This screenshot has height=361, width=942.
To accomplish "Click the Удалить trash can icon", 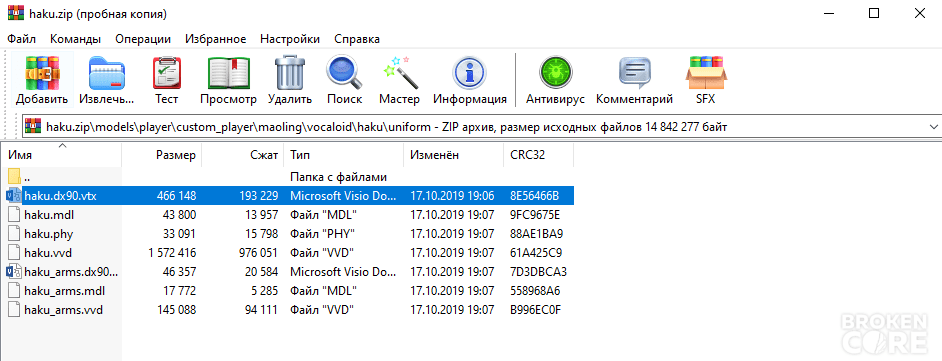I will (x=290, y=73).
